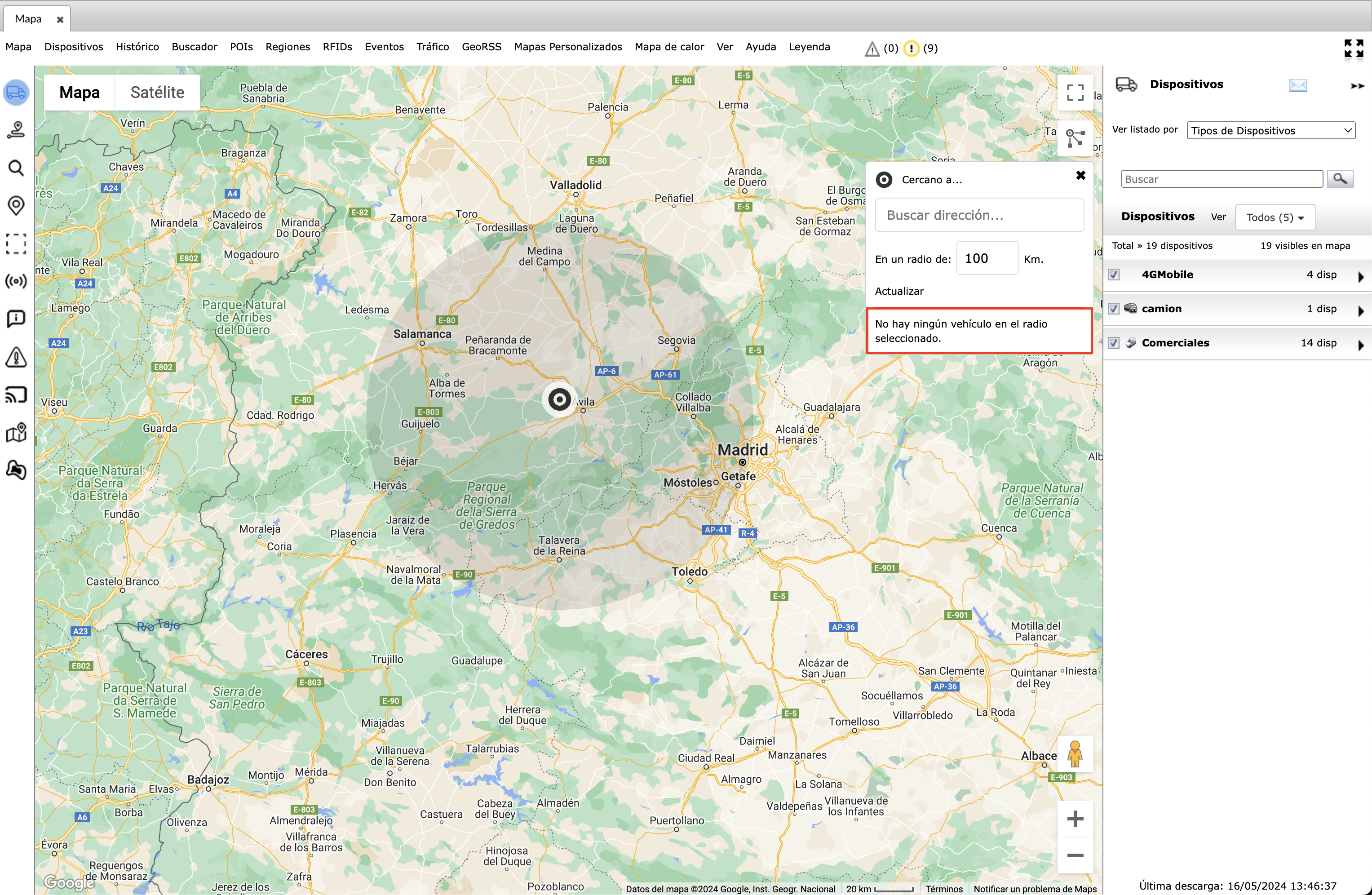Click the magnifier search button beside Buscar field

(x=1340, y=179)
